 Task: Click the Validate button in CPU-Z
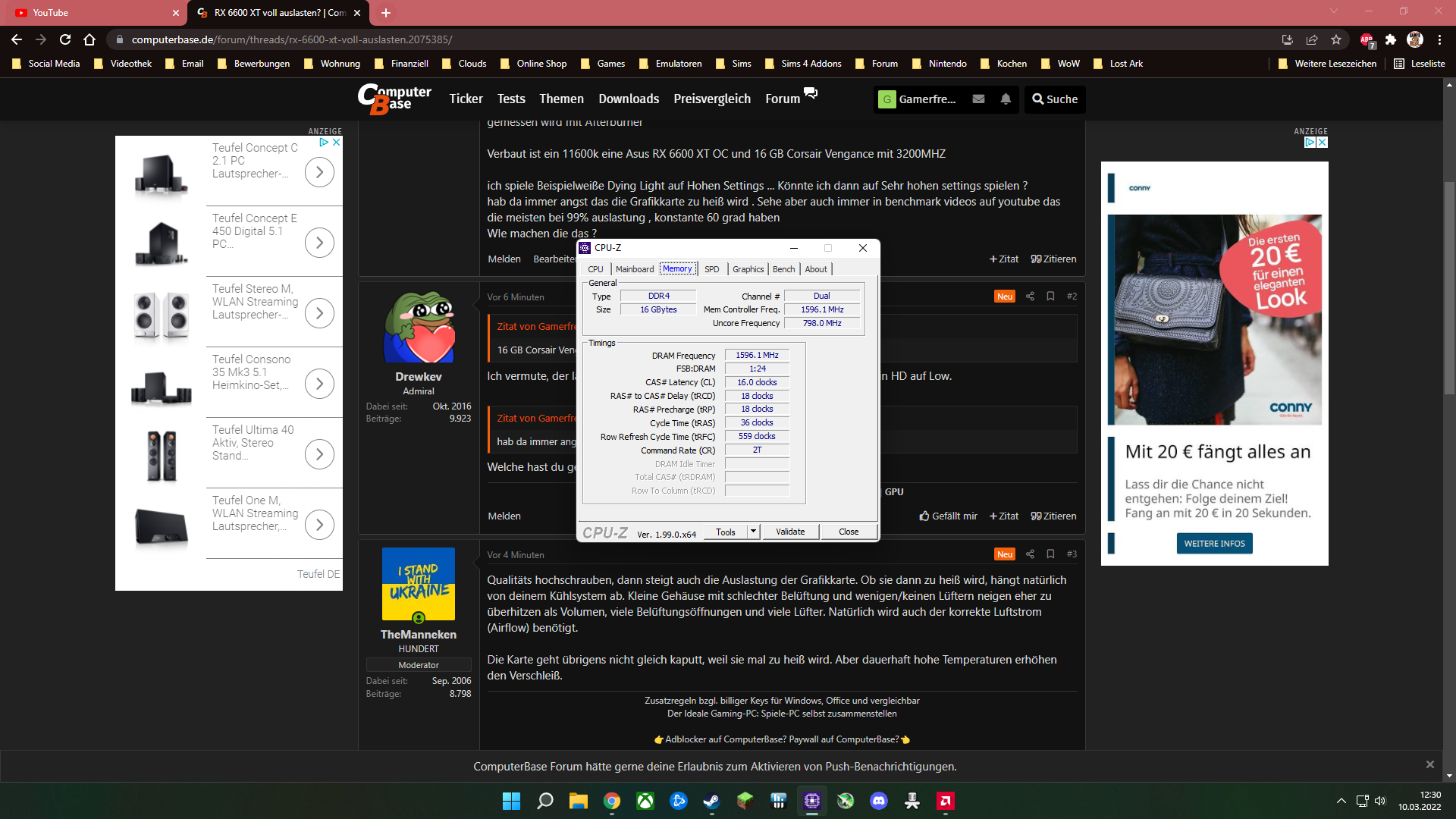(x=790, y=532)
